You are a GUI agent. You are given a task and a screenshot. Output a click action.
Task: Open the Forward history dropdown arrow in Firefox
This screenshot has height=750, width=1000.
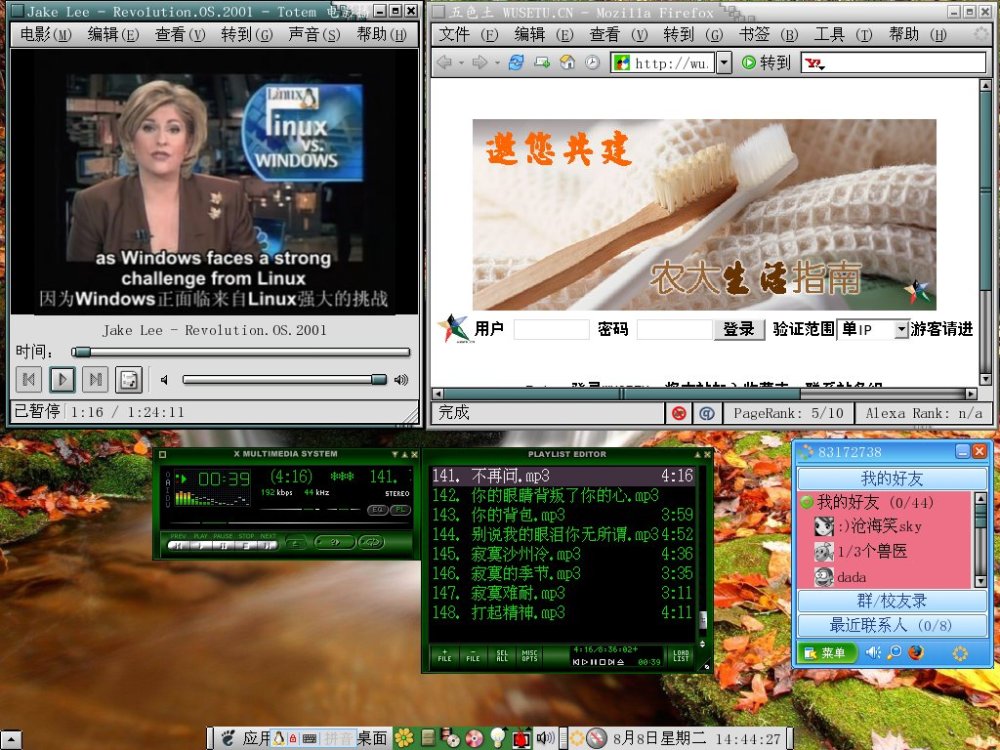point(497,63)
